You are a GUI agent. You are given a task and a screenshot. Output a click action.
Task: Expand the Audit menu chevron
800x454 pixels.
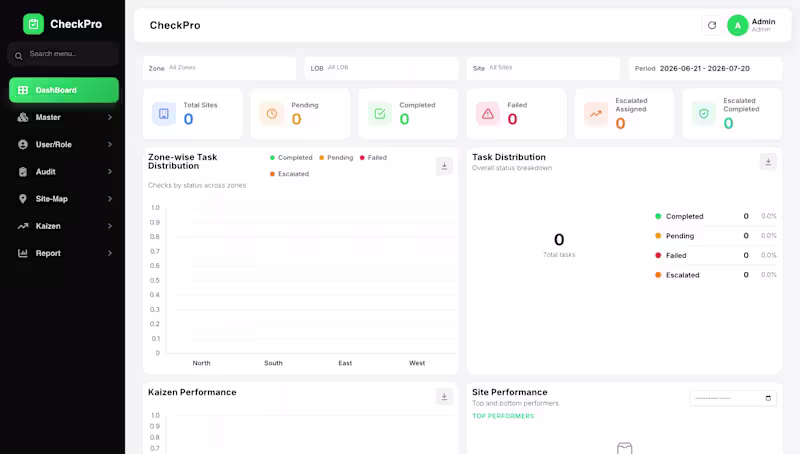[110, 172]
